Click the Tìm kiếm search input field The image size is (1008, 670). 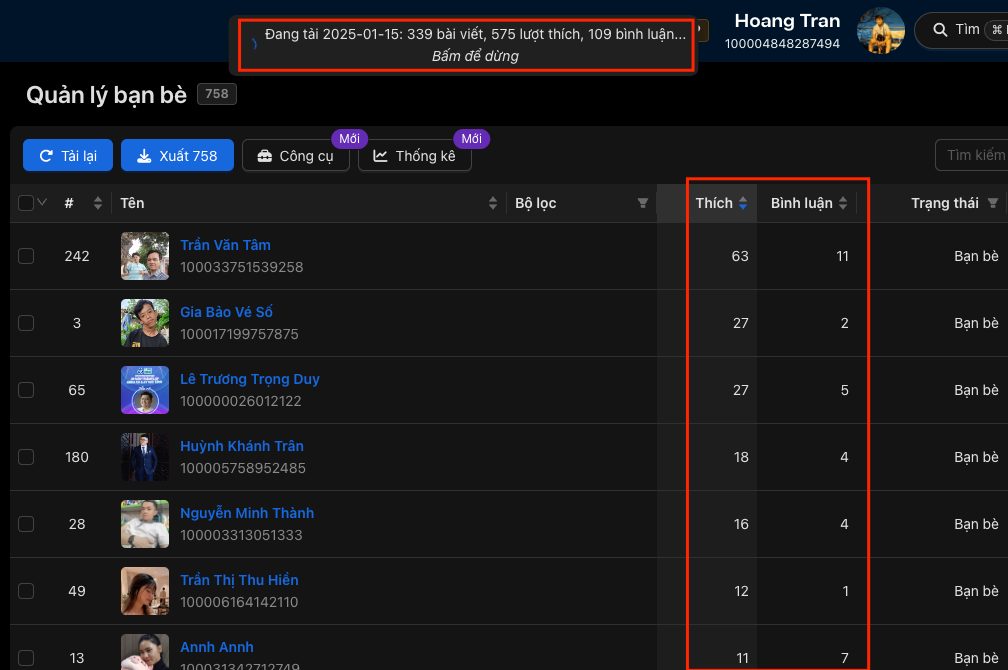tap(971, 155)
